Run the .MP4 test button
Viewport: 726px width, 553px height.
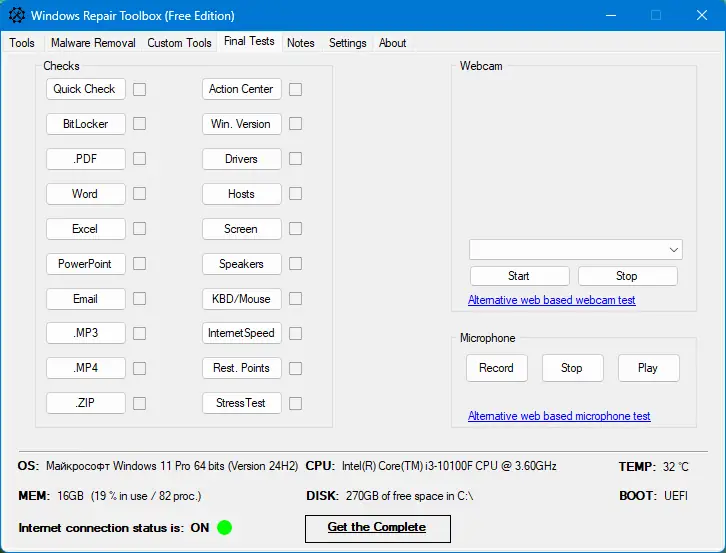pyautogui.click(x=86, y=368)
